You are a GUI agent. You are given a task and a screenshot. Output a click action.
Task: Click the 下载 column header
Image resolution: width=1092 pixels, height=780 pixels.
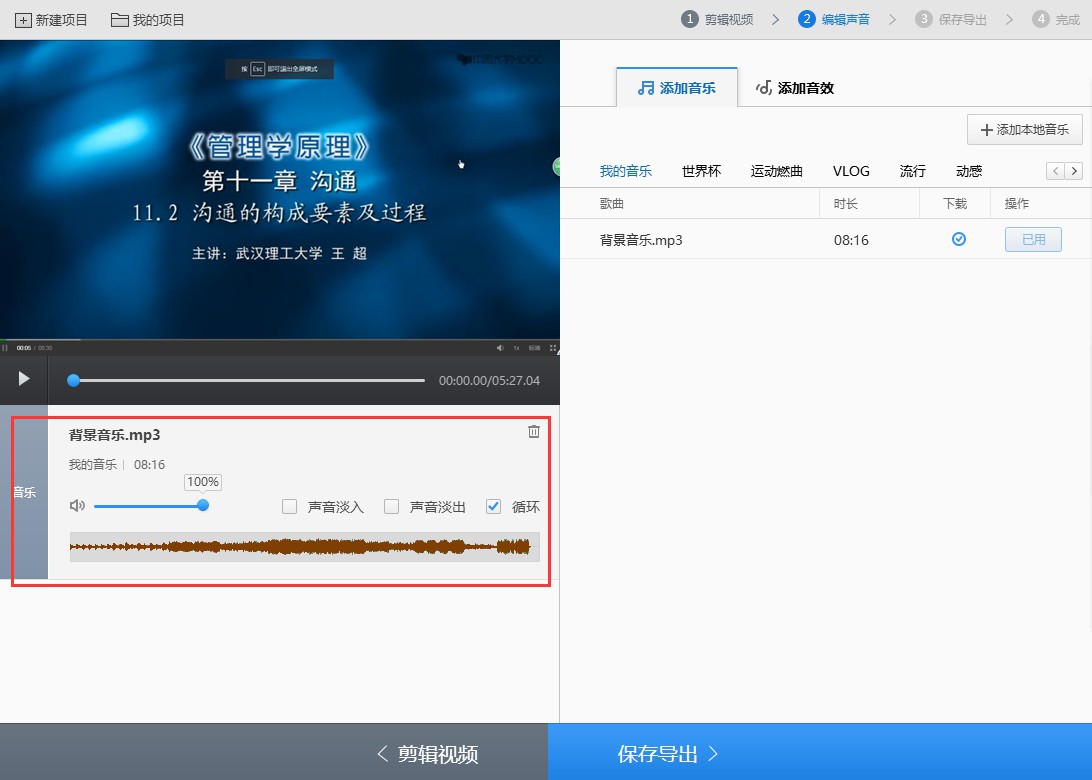(x=955, y=203)
